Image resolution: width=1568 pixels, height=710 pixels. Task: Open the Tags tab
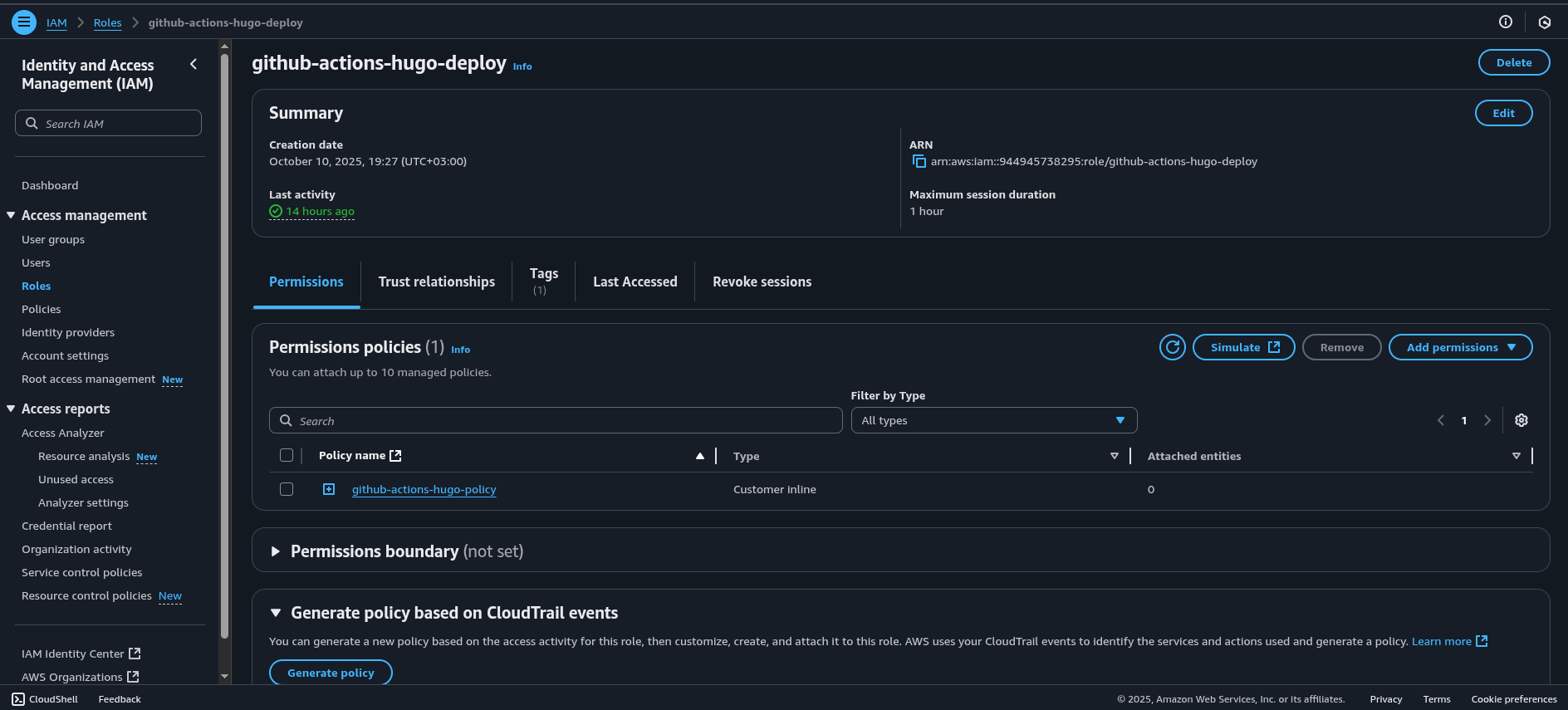(x=544, y=282)
